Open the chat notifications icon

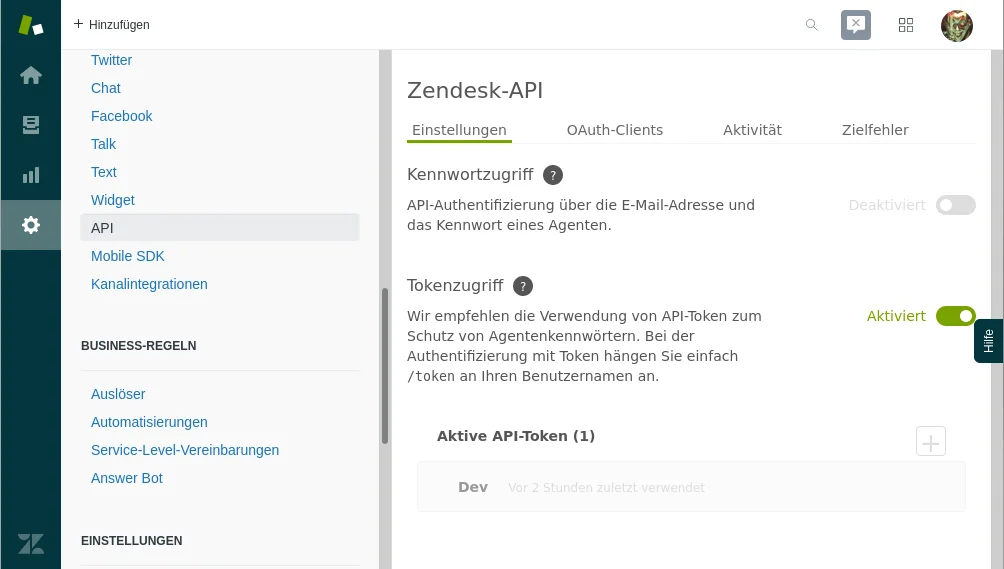pos(856,25)
